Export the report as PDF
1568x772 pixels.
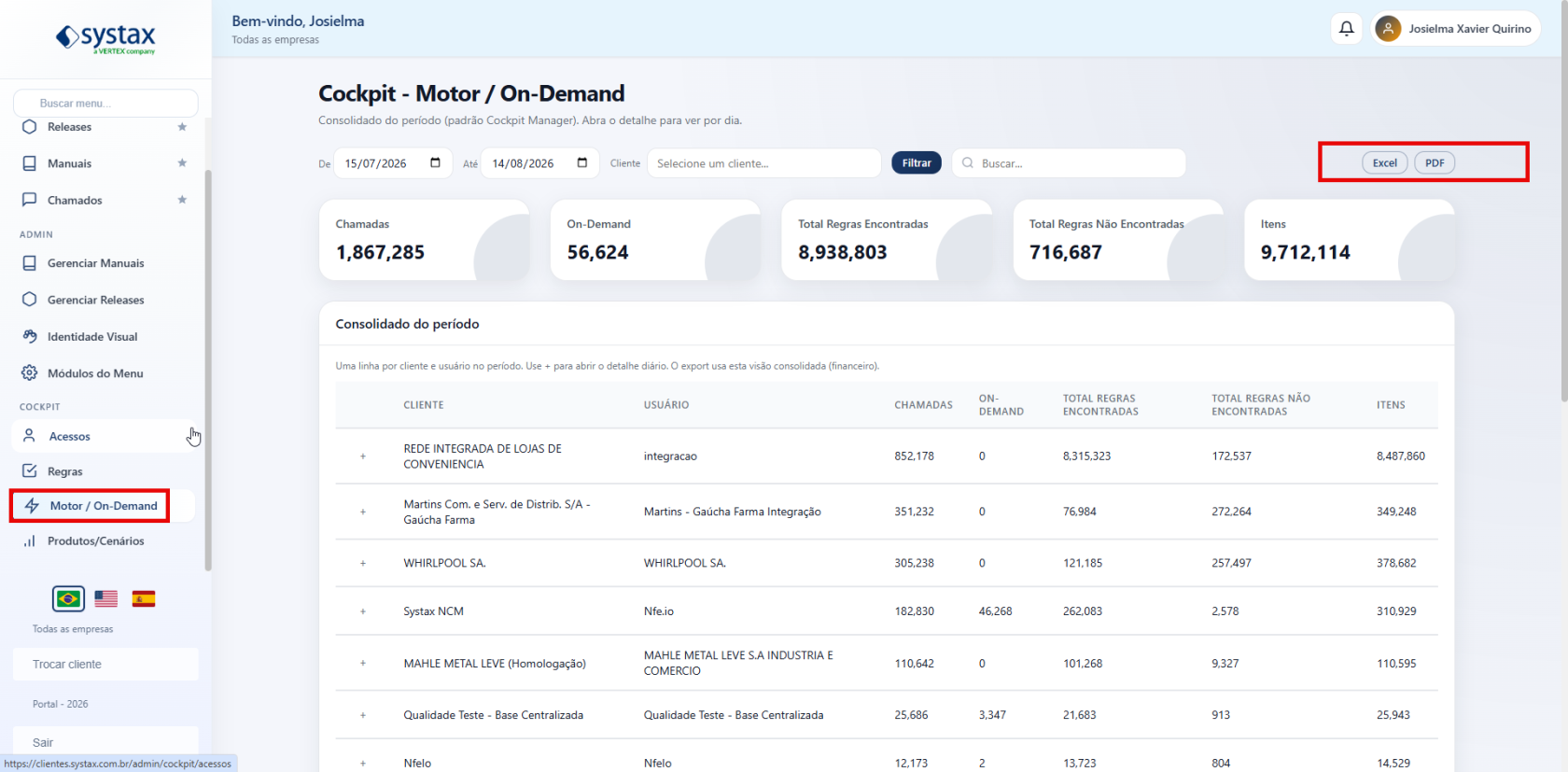(1435, 162)
